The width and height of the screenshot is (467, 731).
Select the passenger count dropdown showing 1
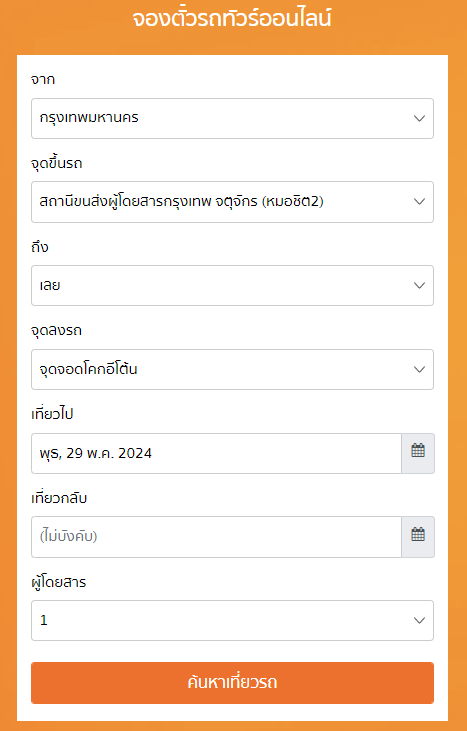click(x=233, y=621)
